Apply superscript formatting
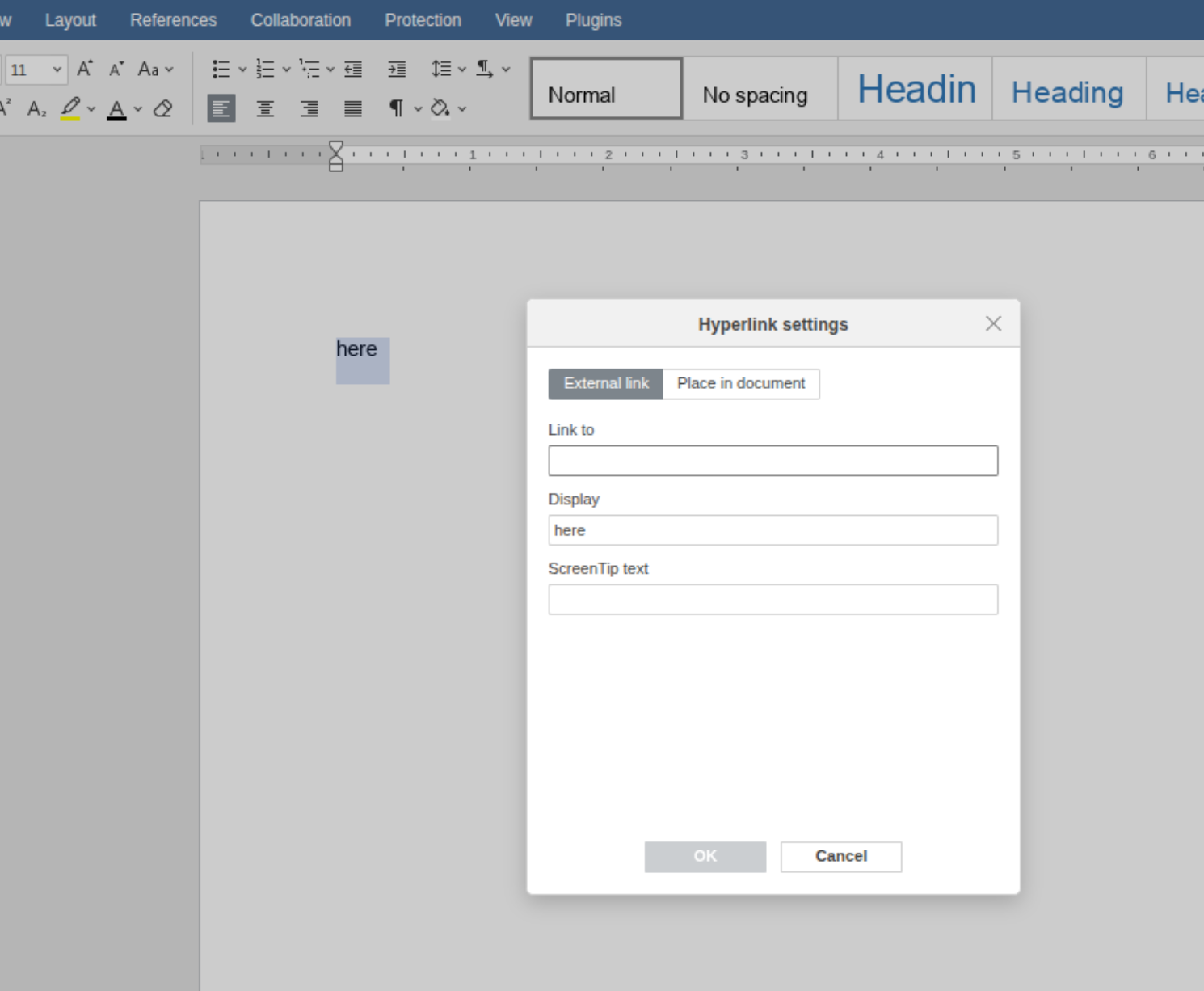This screenshot has height=991, width=1204. [6, 108]
